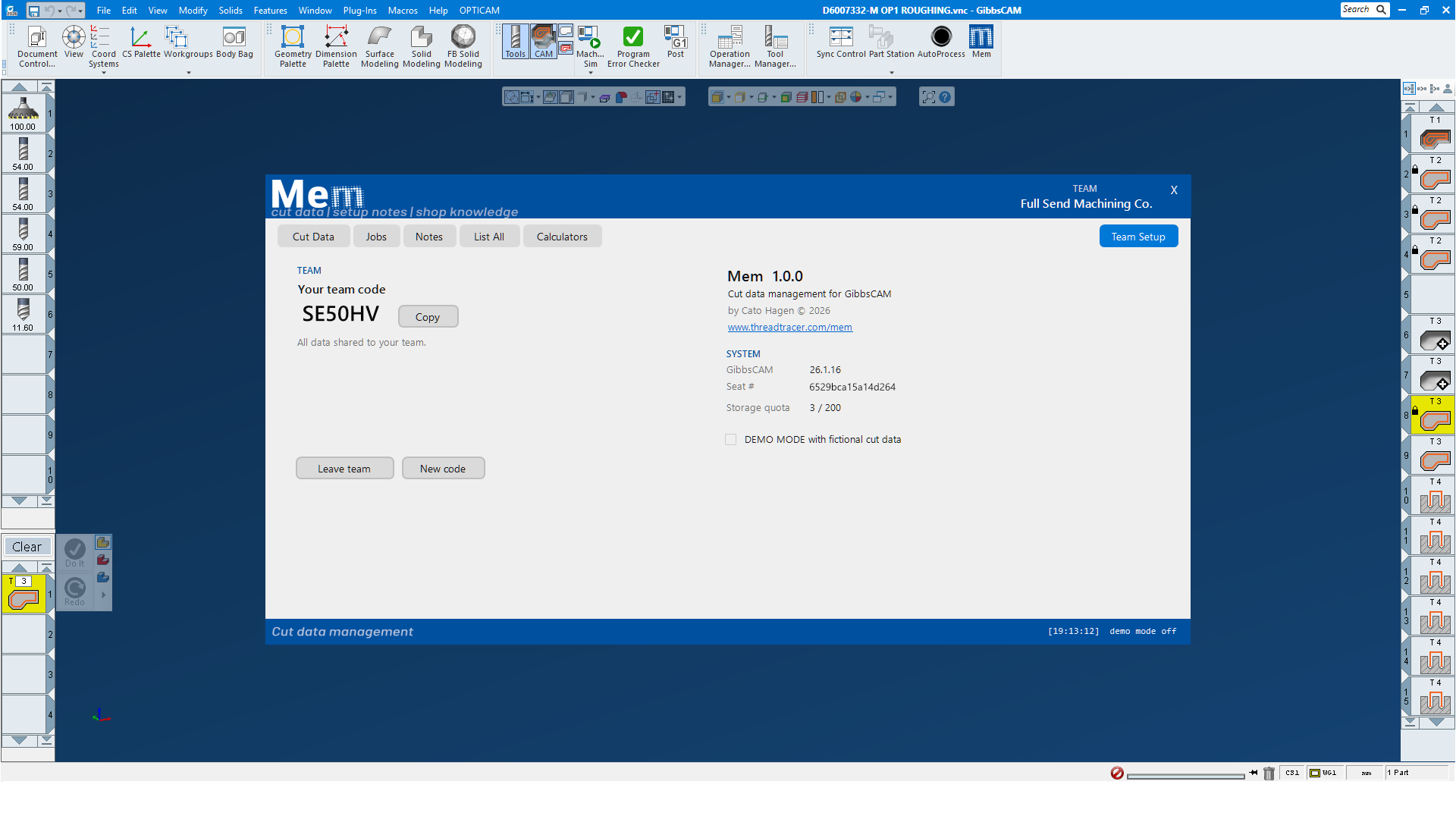1456x819 pixels.
Task: Open the Plug-Ins menu
Action: pyautogui.click(x=359, y=11)
